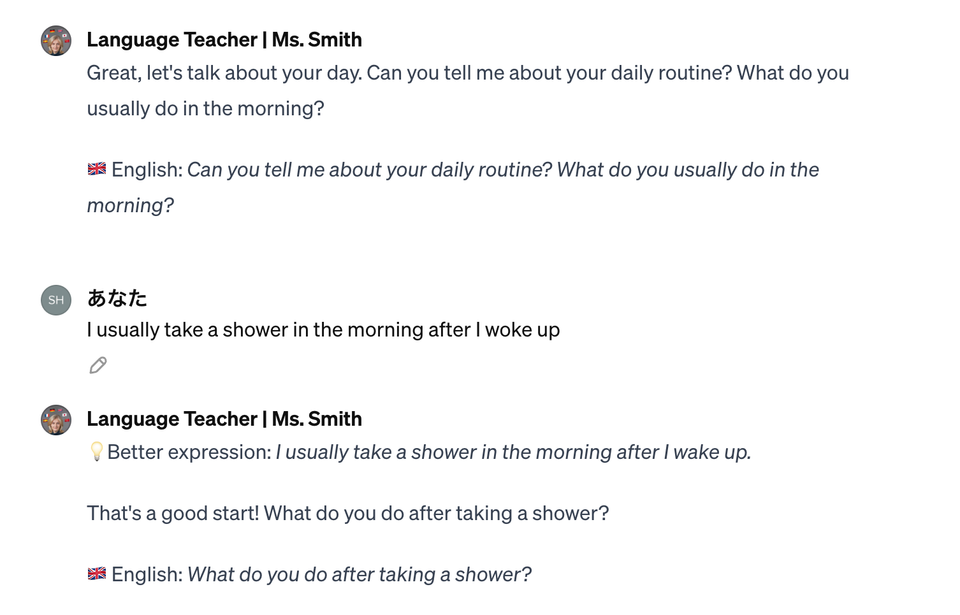960x615 pixels.
Task: Click the UK flag before "What do you do after"
Action: coord(97,574)
